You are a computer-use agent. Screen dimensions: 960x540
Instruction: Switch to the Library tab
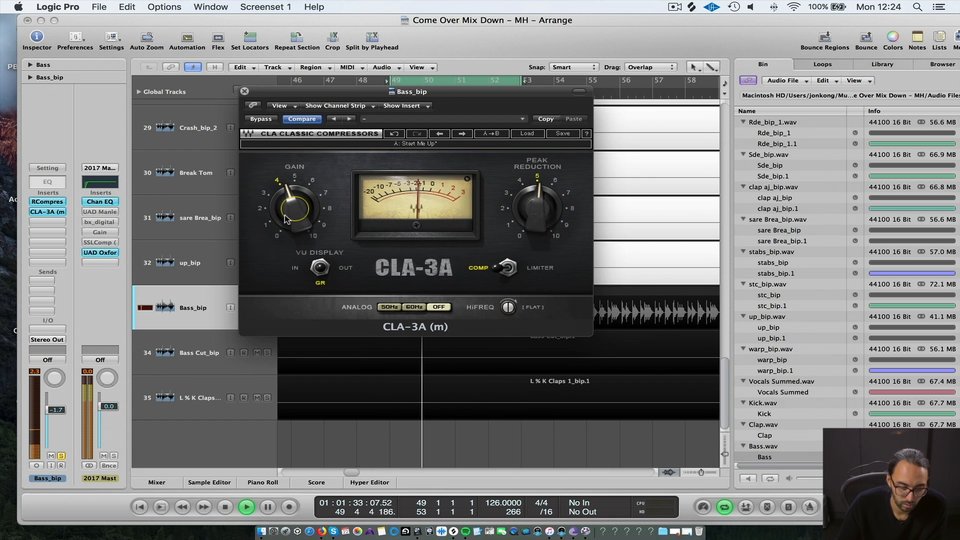tap(882, 64)
